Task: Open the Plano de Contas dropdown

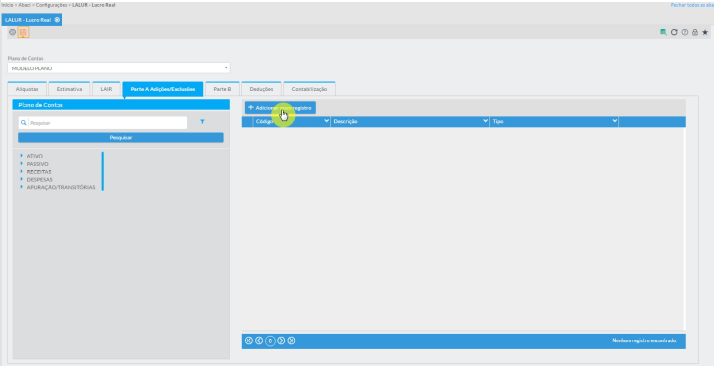Action: tap(119, 68)
